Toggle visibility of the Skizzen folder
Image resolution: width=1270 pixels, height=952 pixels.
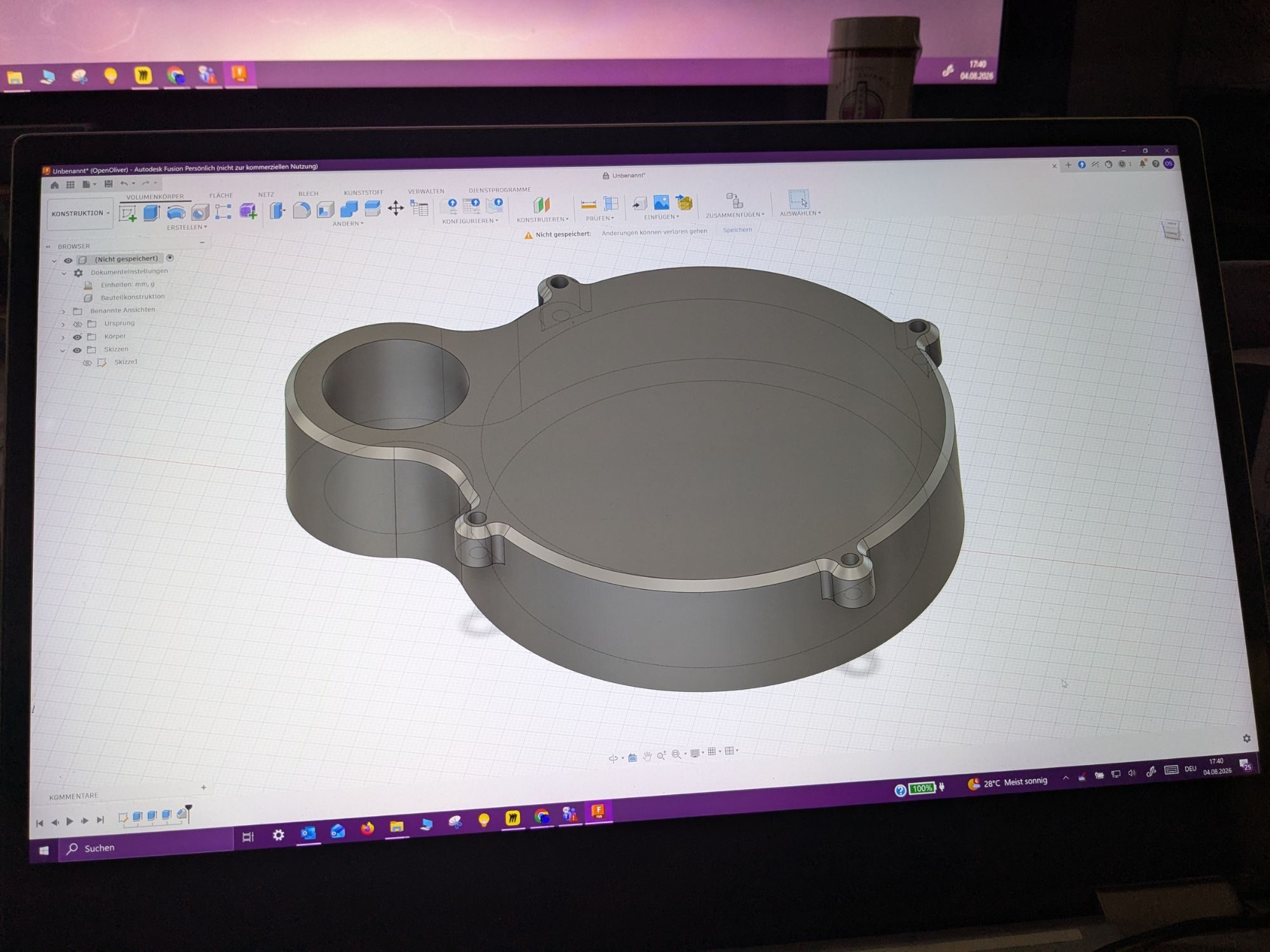coord(77,350)
